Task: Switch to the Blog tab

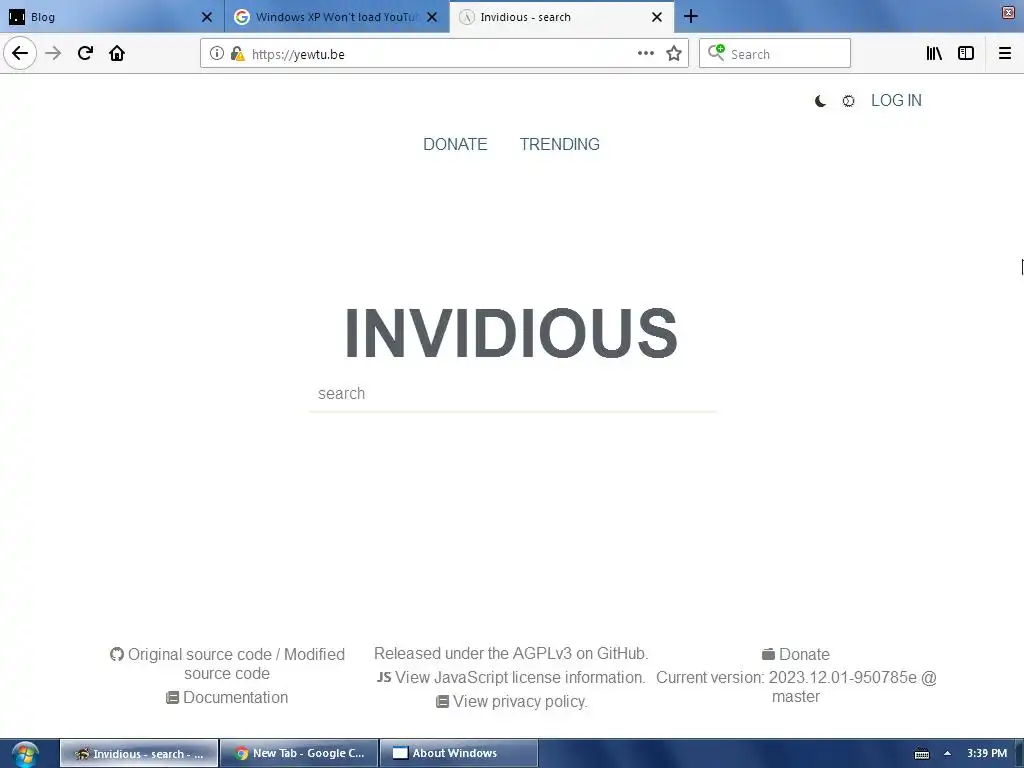Action: [111, 17]
